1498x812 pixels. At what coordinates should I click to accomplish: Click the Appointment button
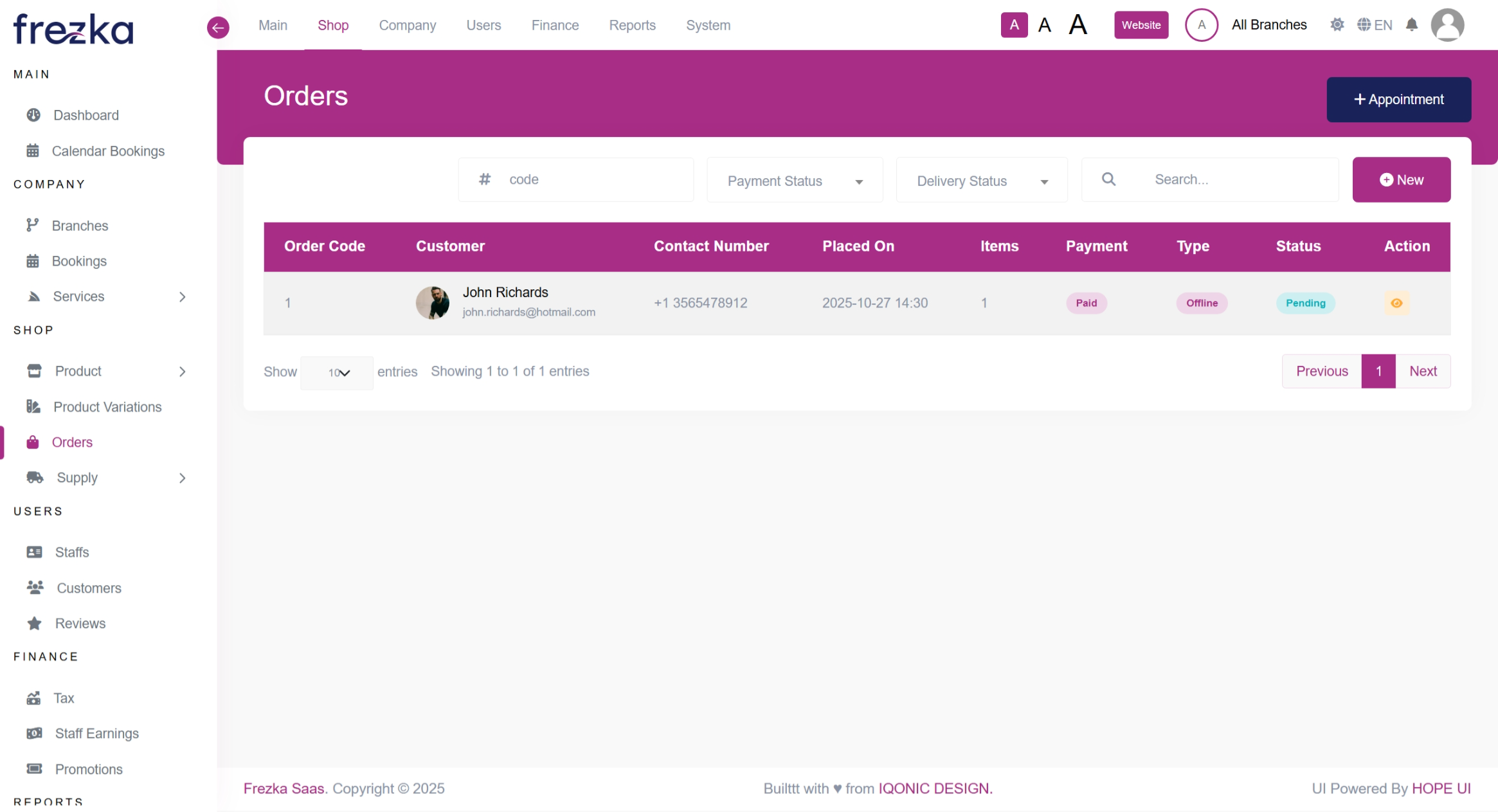click(1398, 100)
